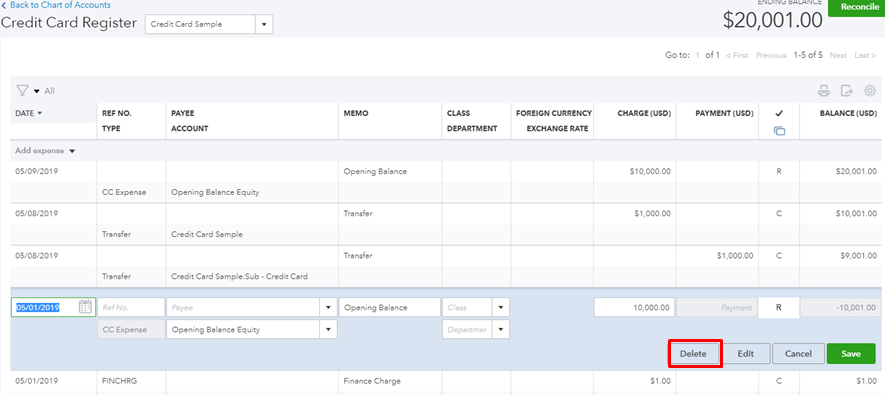Click the REF NO. column header
The width and height of the screenshot is (885, 395).
pyautogui.click(x=116, y=113)
